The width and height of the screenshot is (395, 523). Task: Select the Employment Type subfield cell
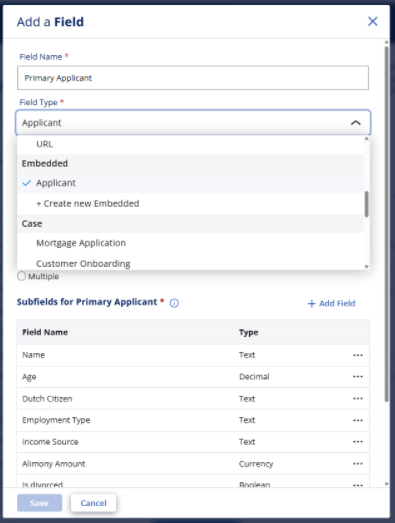[x=56, y=420]
